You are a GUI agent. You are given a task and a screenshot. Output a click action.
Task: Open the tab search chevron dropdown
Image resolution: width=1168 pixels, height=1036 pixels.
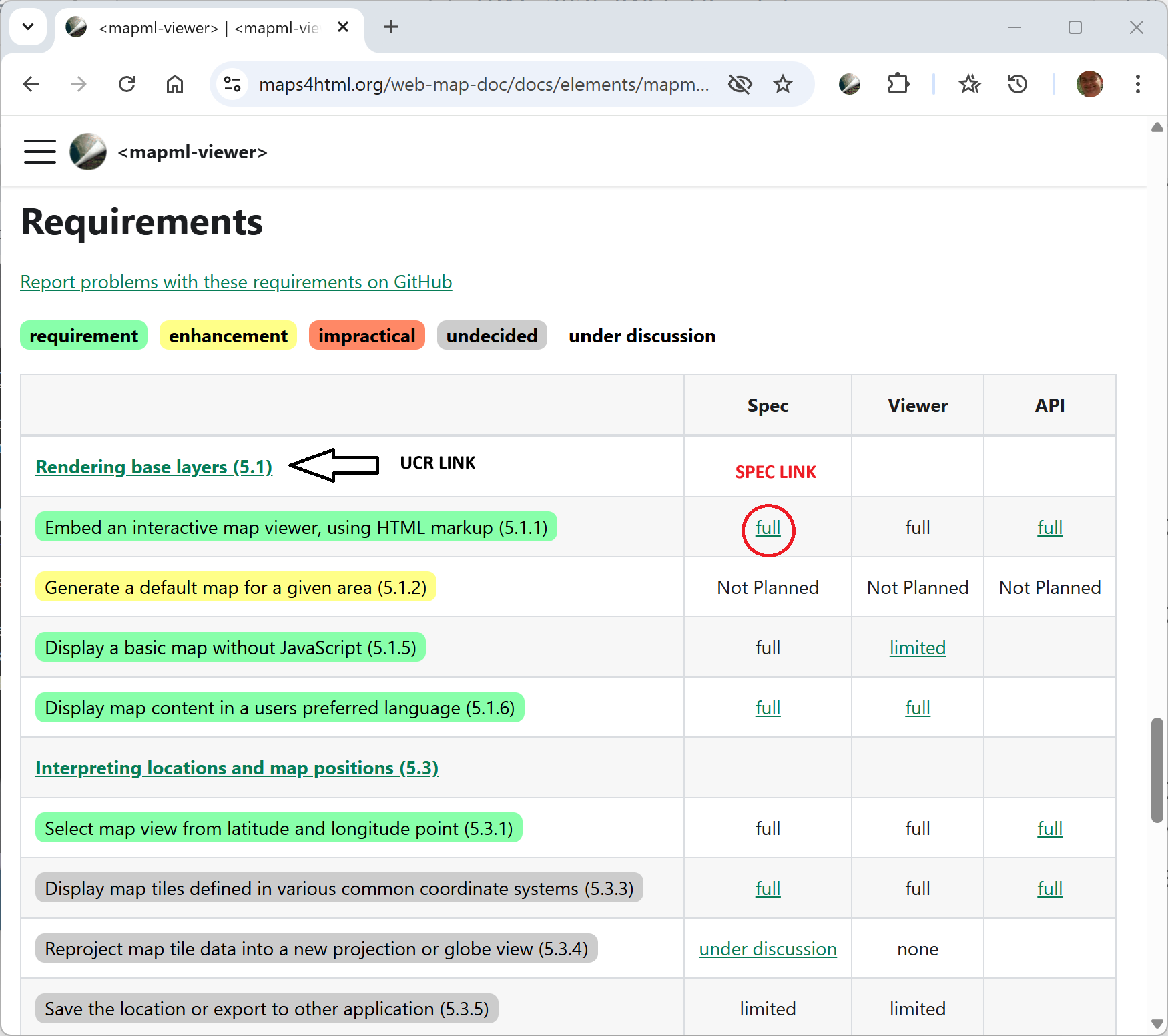(x=28, y=27)
